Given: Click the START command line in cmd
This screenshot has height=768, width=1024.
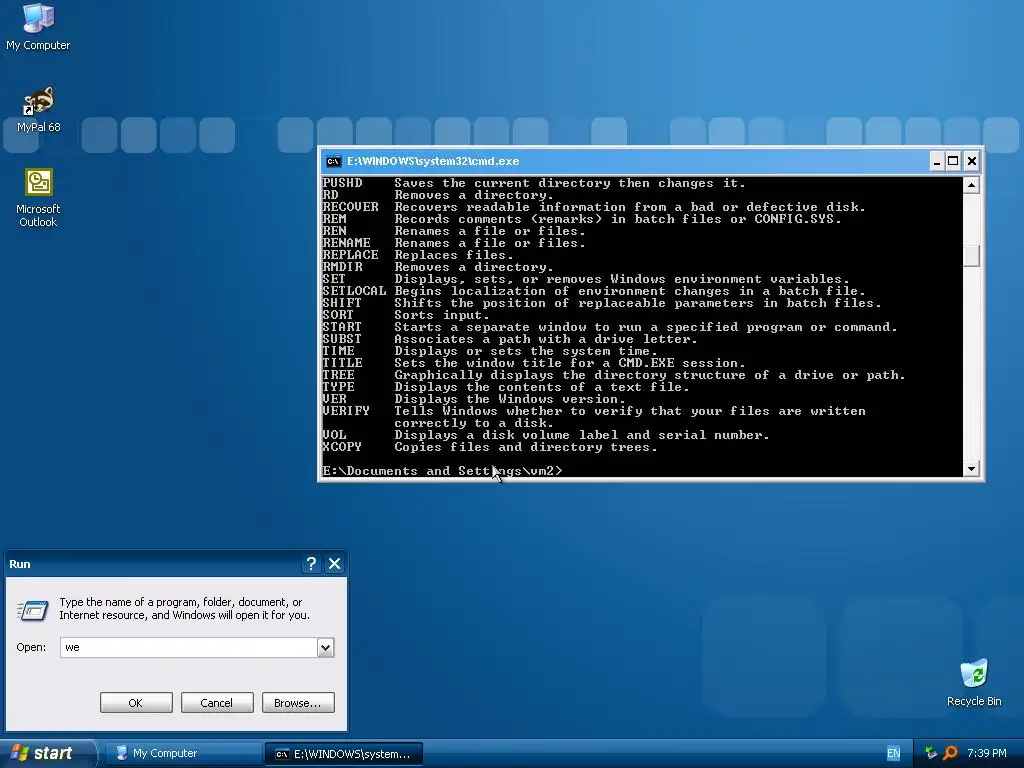Looking at the screenshot, I should tap(610, 327).
